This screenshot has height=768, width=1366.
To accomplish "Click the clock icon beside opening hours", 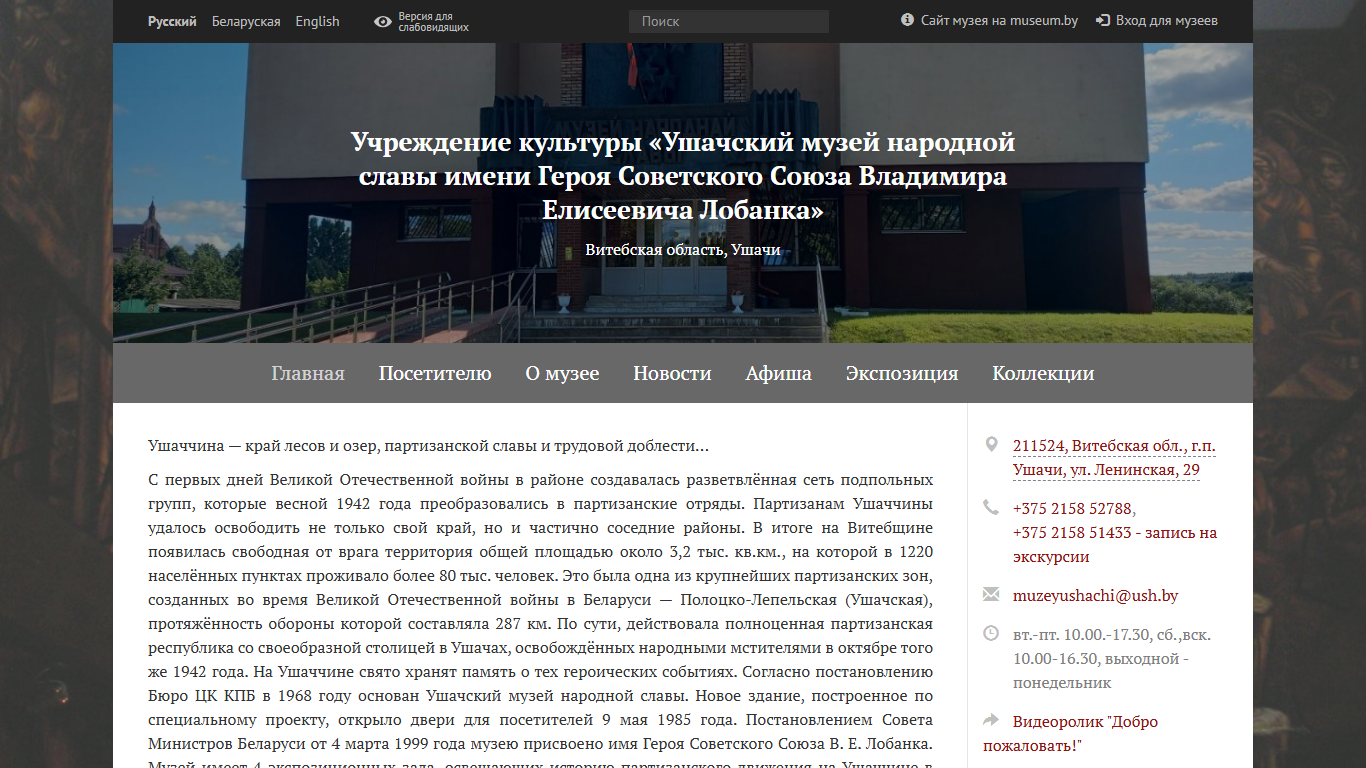I will coord(991,633).
